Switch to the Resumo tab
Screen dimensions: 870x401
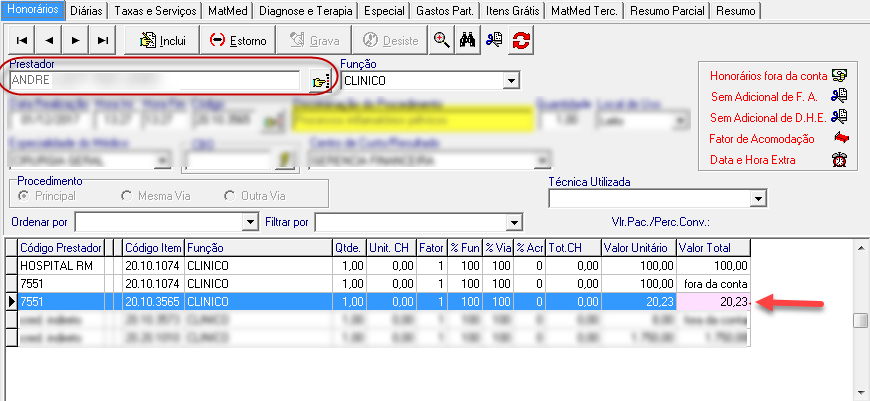pos(736,11)
